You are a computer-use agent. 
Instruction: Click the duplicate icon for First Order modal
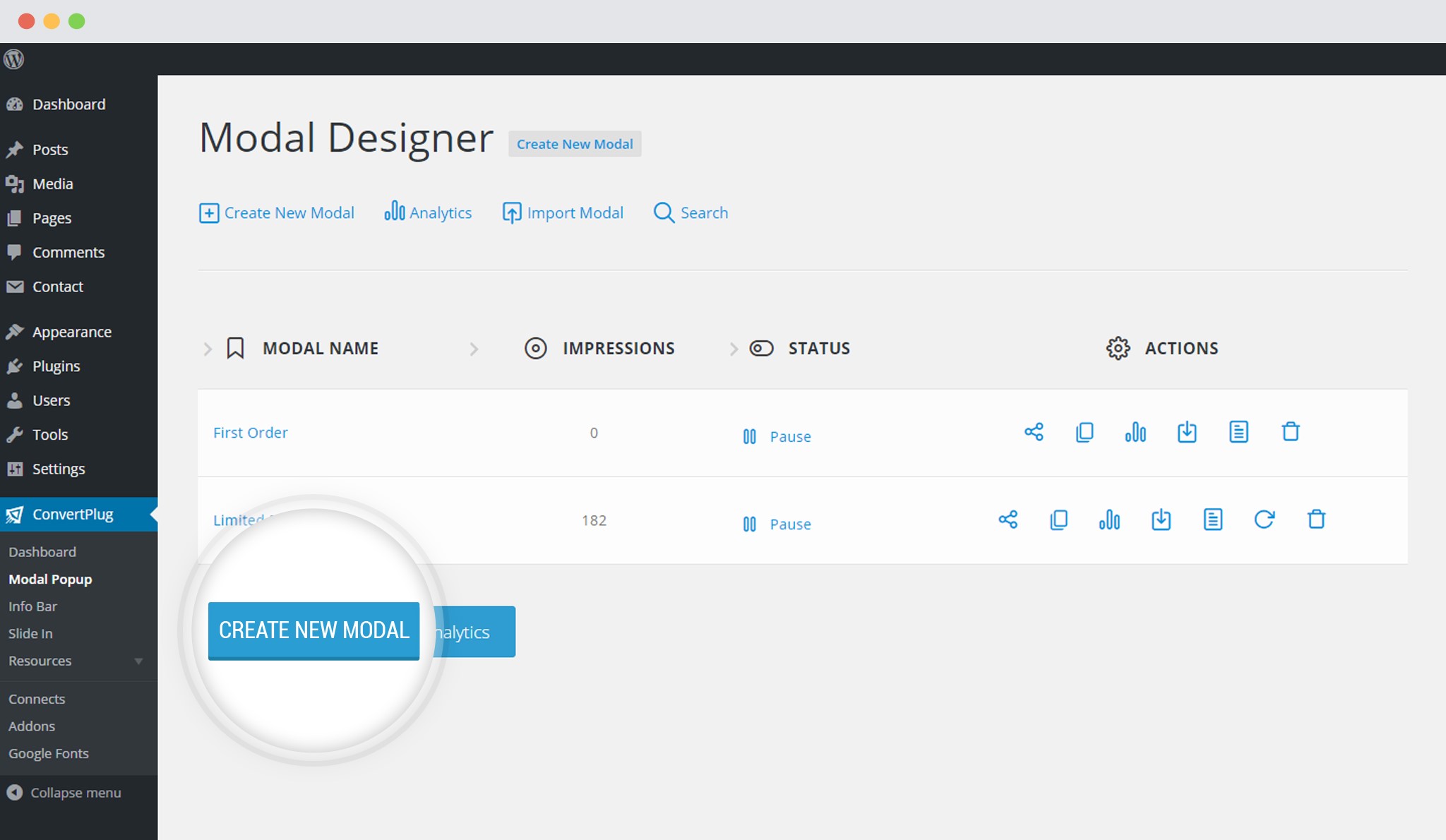point(1085,431)
